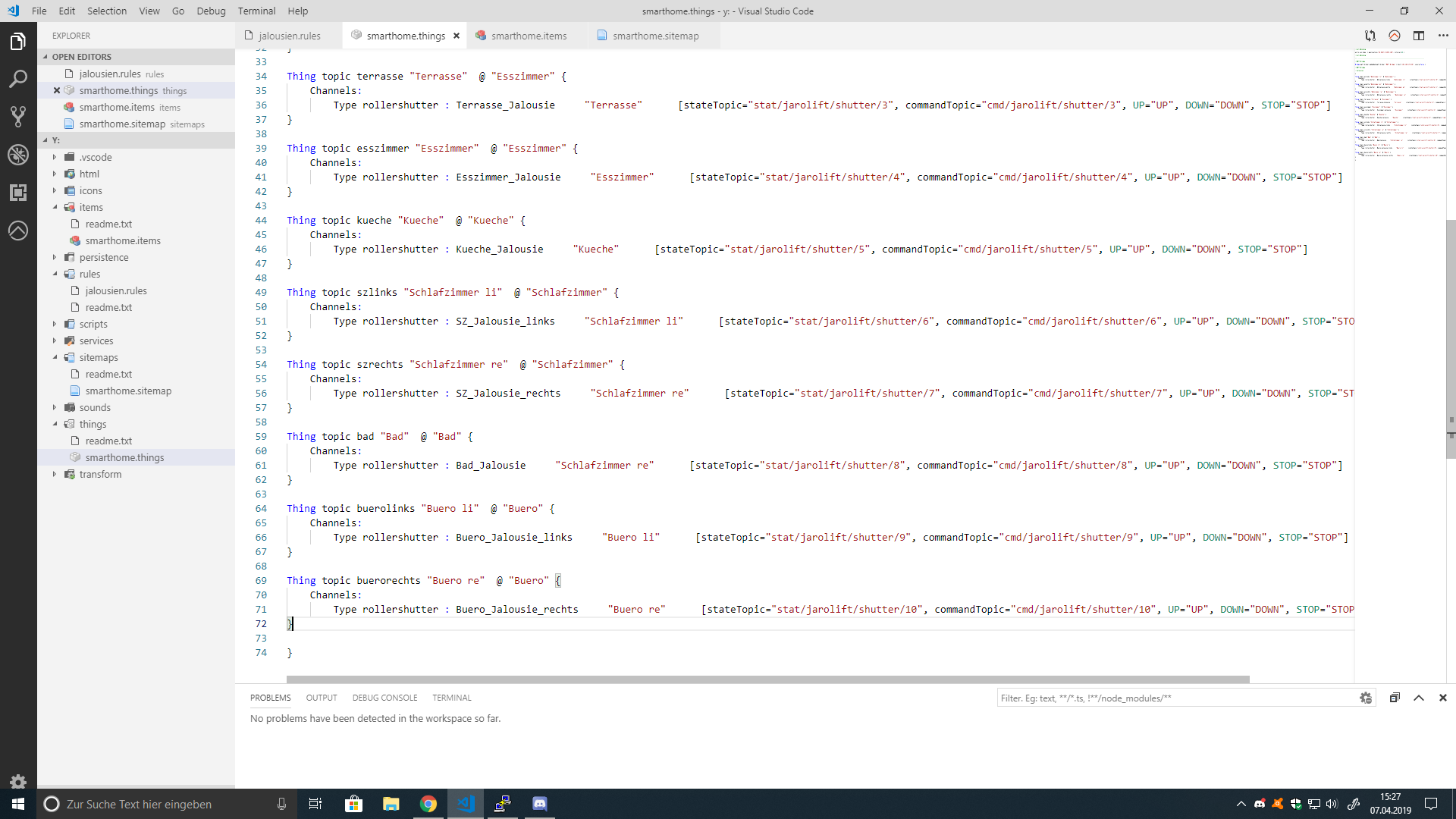Screen dimensions: 1456x819
Task: Close the smarthome.things editor tab
Action: [457, 36]
